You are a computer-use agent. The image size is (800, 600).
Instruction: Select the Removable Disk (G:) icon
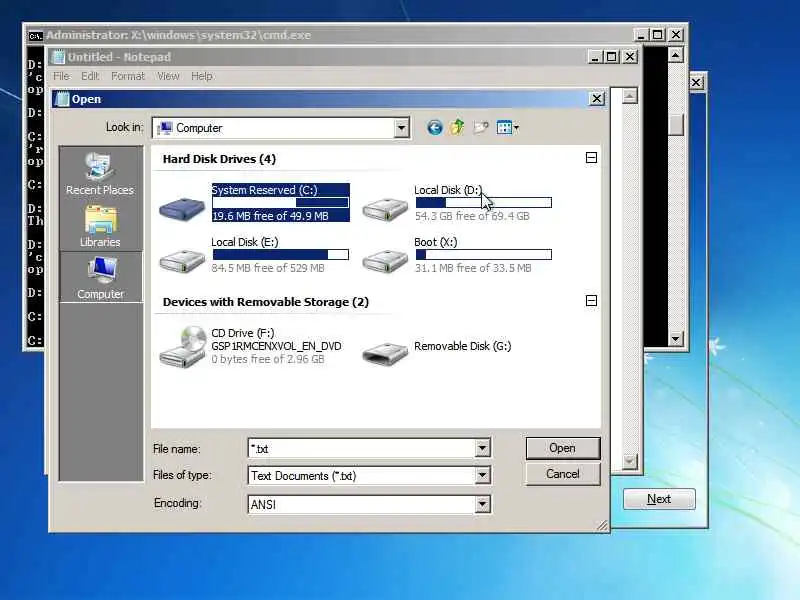(385, 353)
